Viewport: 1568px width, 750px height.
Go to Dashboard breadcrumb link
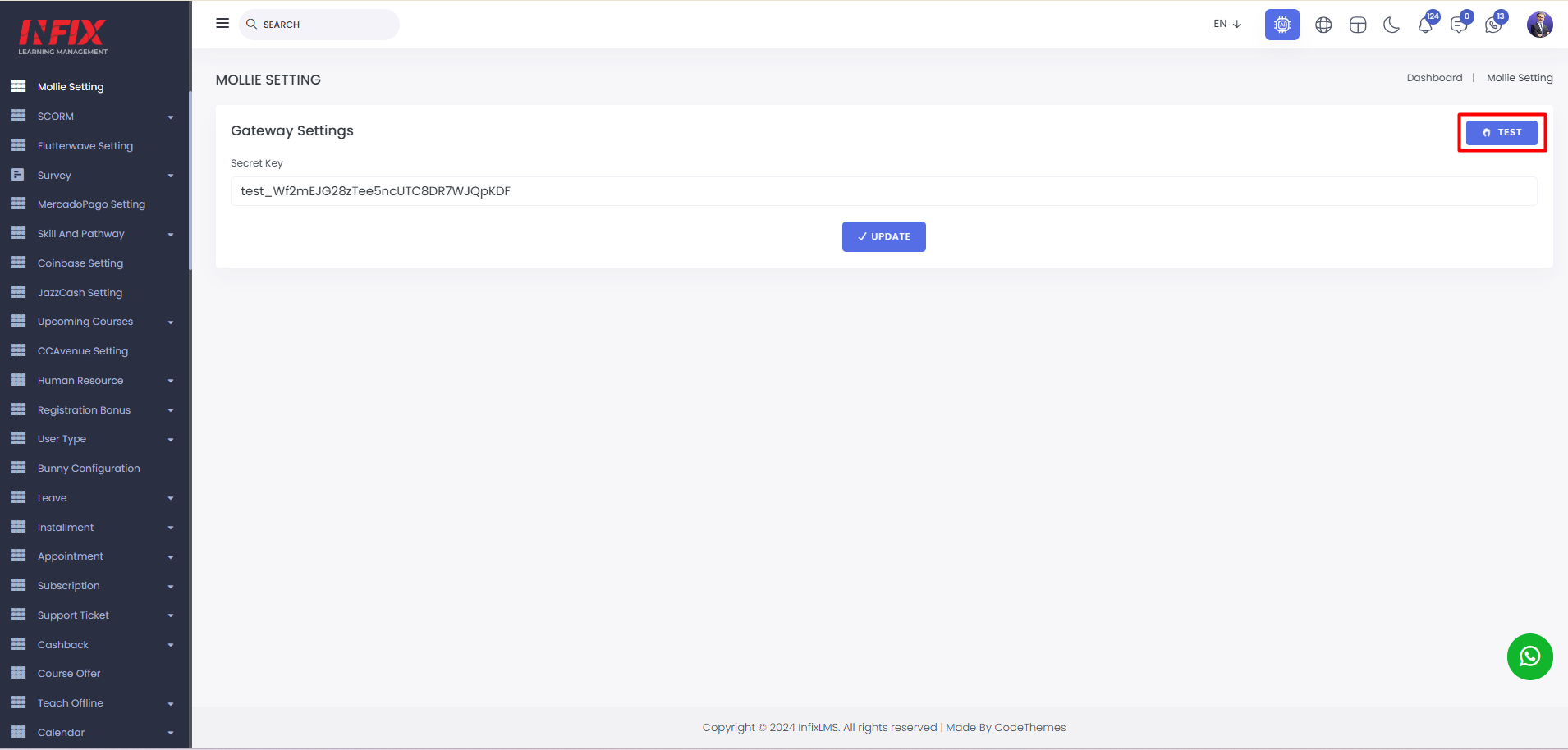(1434, 78)
